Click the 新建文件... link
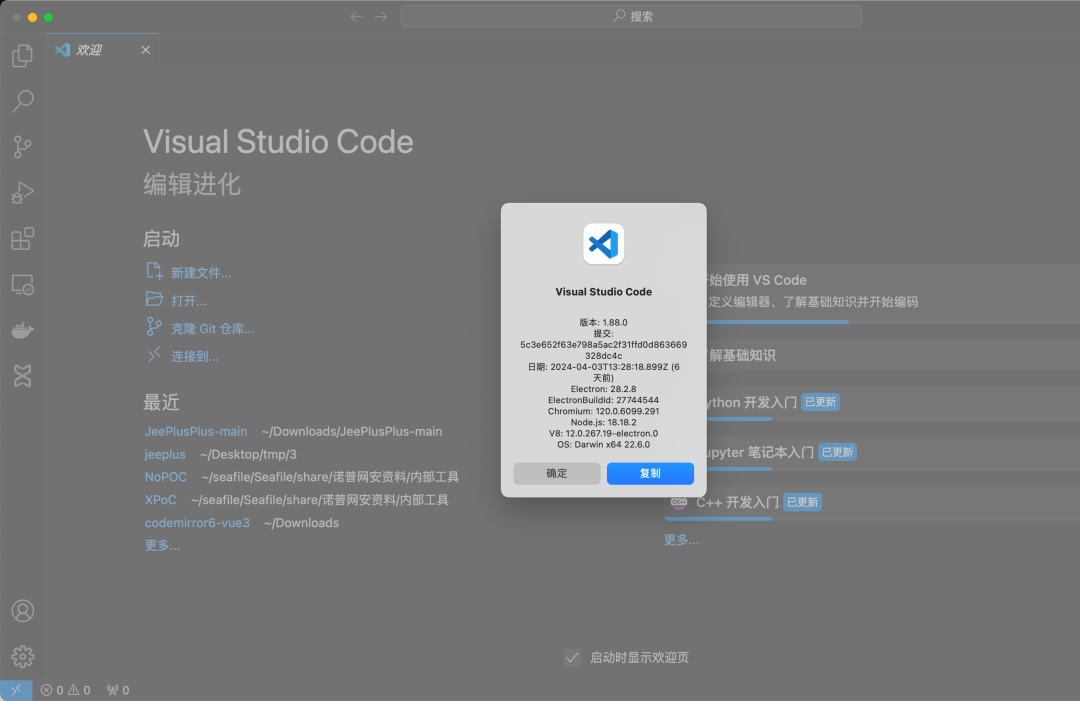 (201, 273)
